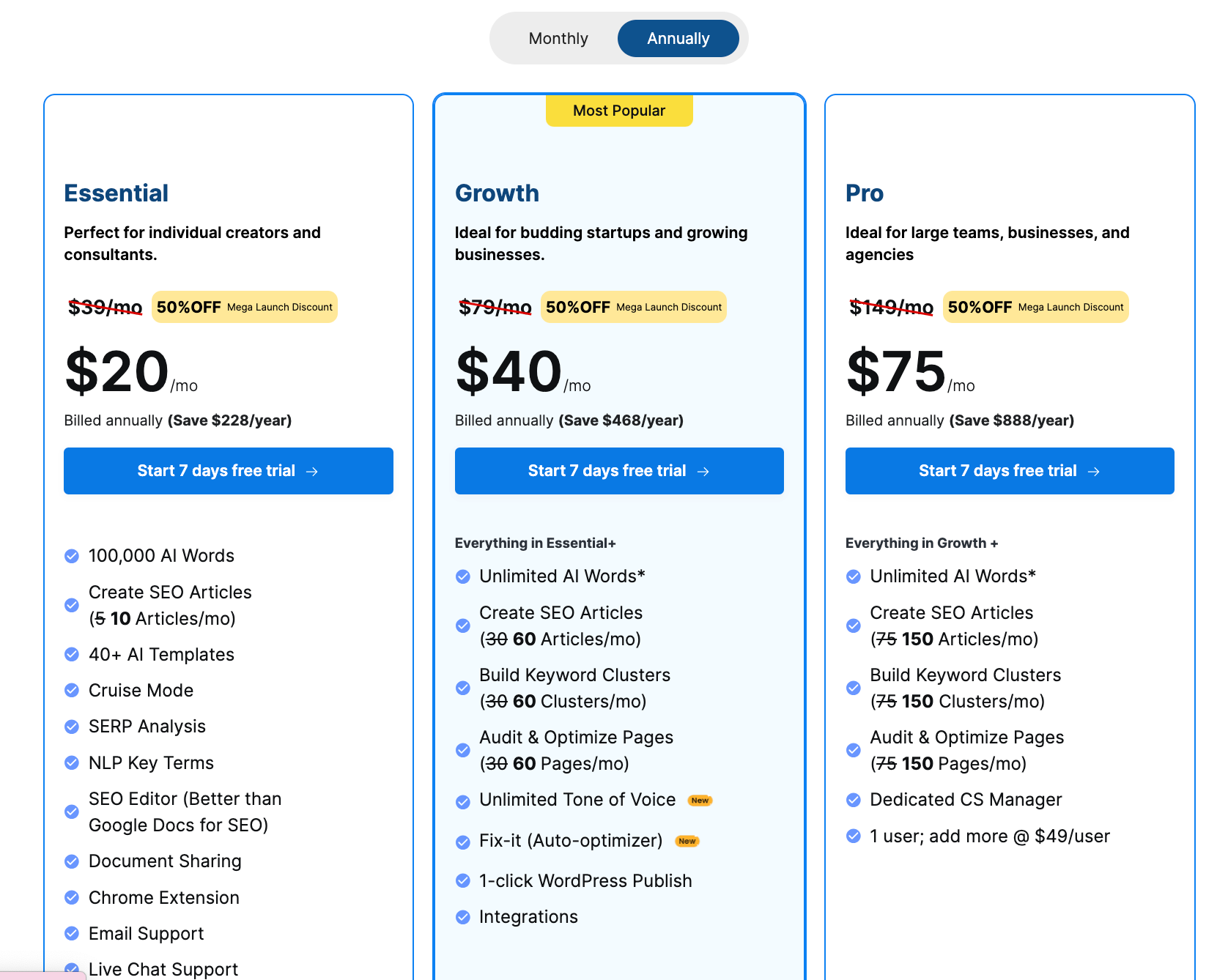Click the New badge beside Unlimited Tone of Voice
The image size is (1228, 980).
click(700, 801)
